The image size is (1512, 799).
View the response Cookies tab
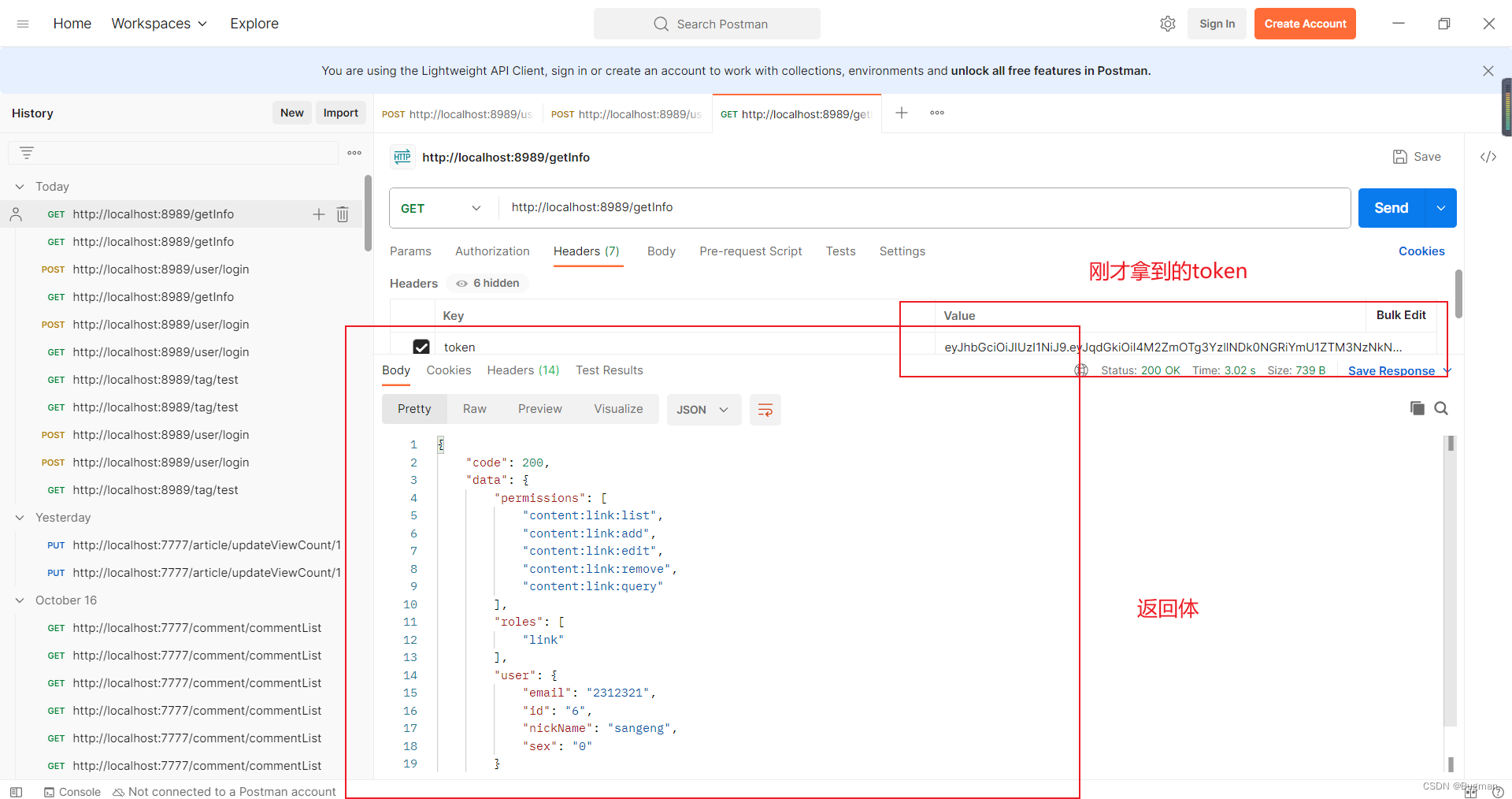pos(449,370)
